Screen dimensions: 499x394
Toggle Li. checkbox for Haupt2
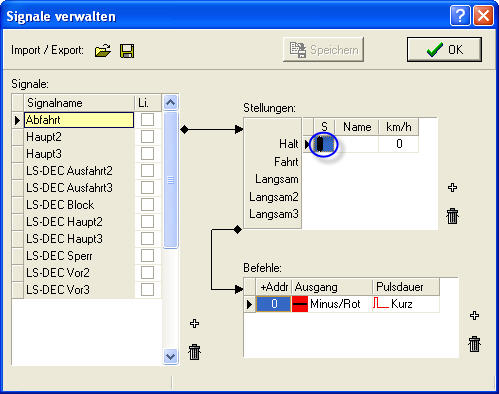click(x=147, y=136)
